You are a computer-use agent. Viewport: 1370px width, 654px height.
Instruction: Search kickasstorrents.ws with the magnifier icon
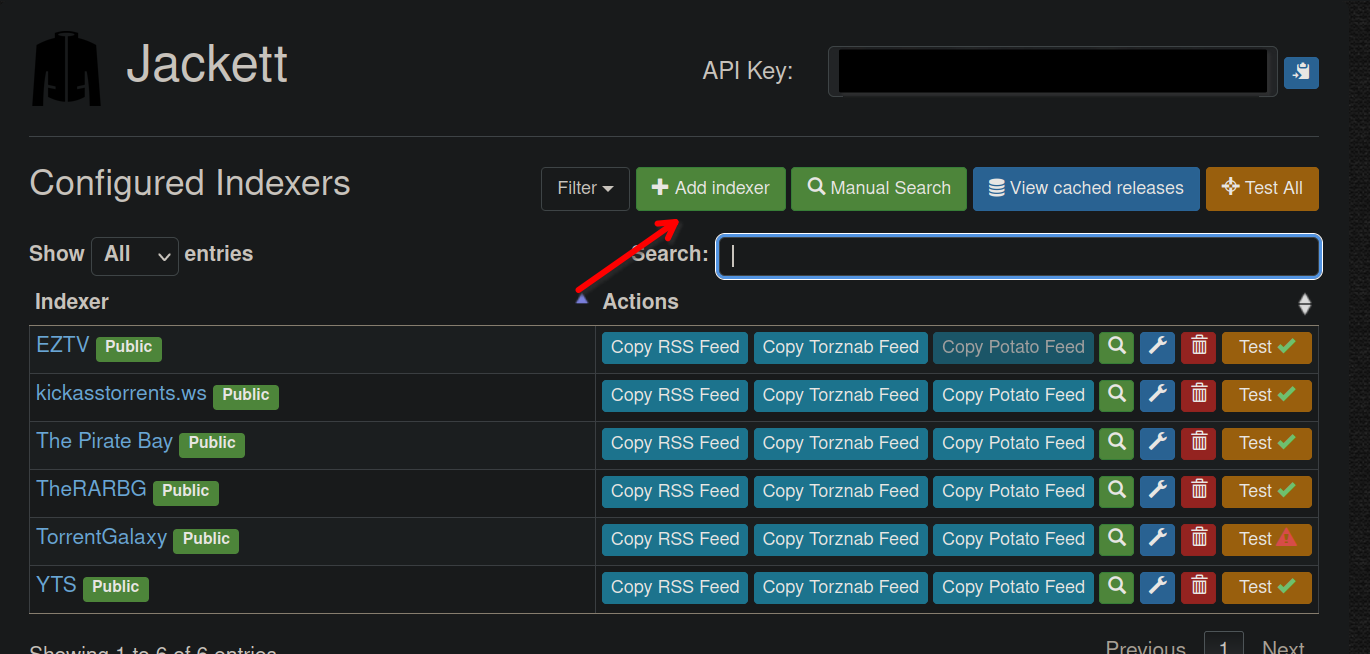click(1117, 395)
